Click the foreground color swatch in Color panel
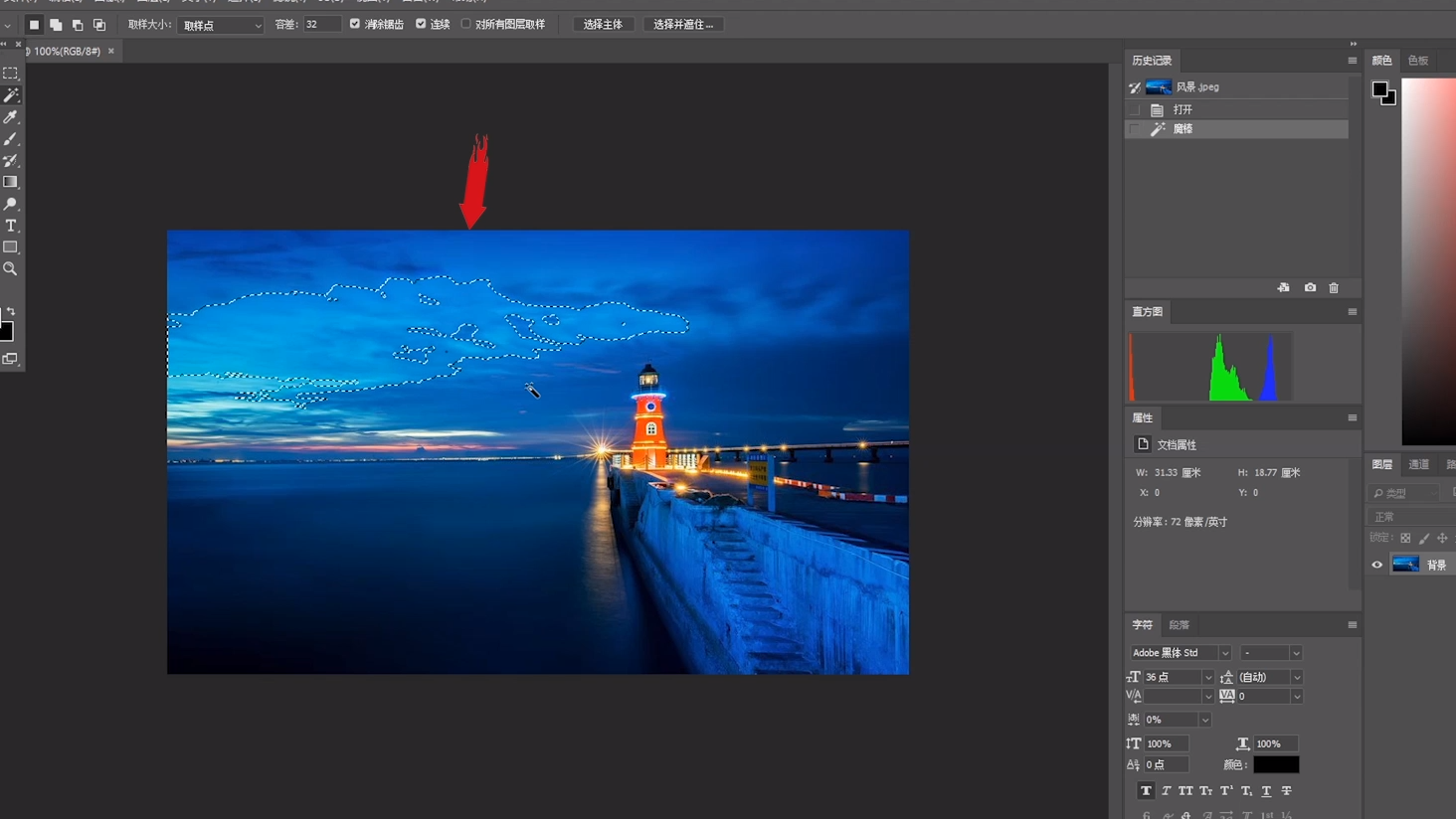The image size is (1456, 819). (1379, 89)
